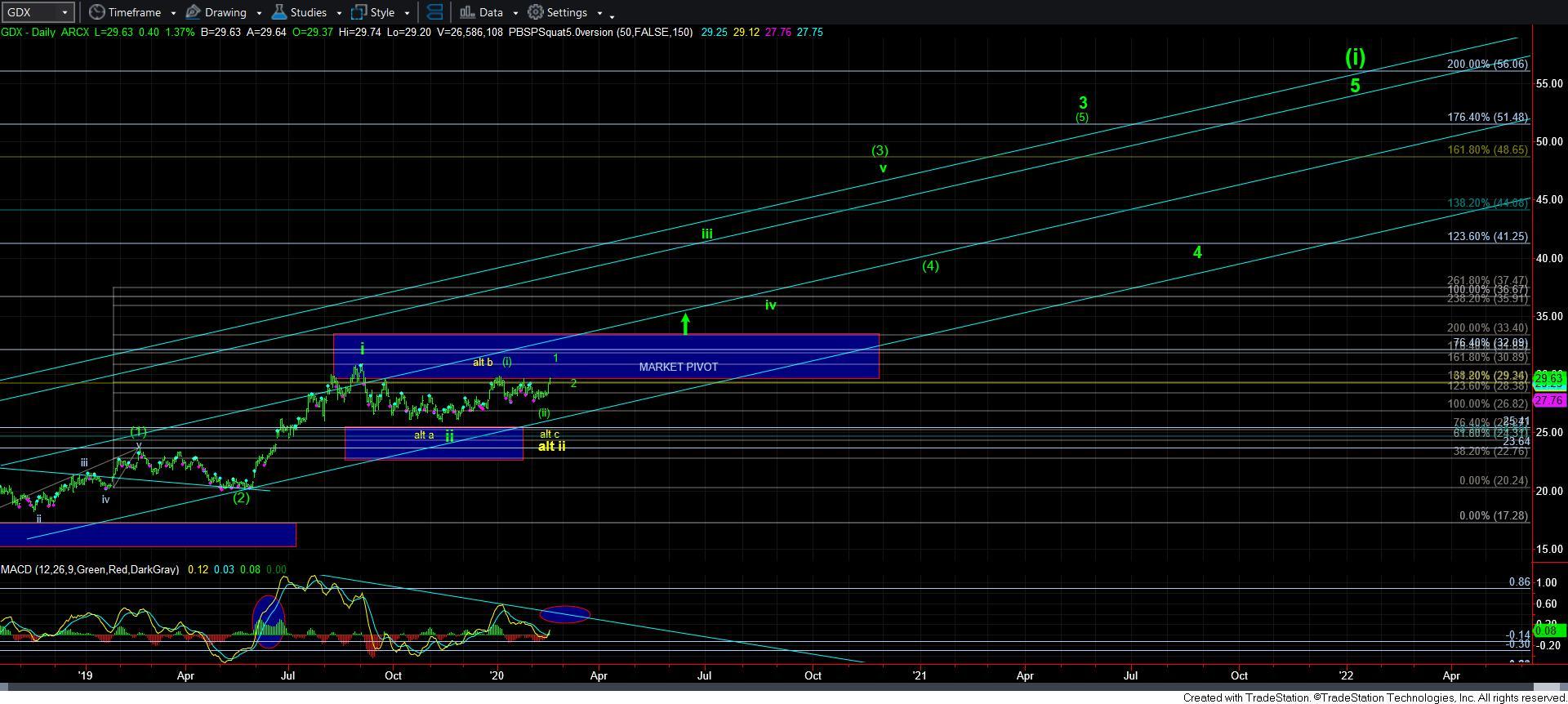Expand the toolbar overflow arrow

click(612, 15)
